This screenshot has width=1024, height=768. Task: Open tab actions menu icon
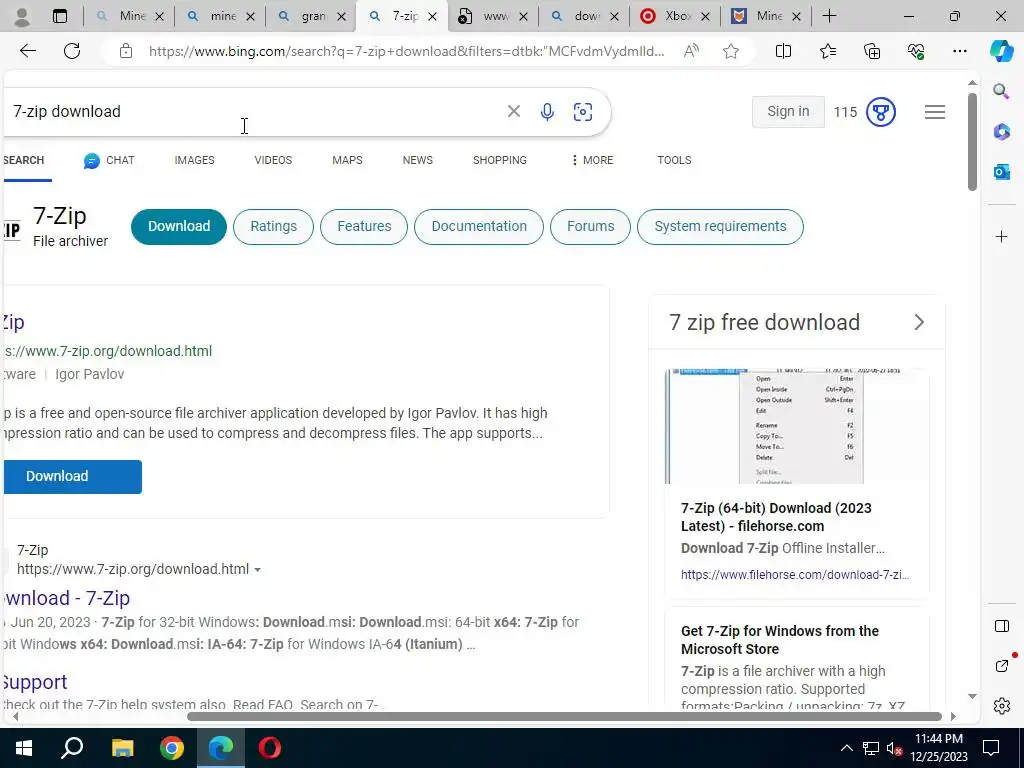[x=59, y=16]
